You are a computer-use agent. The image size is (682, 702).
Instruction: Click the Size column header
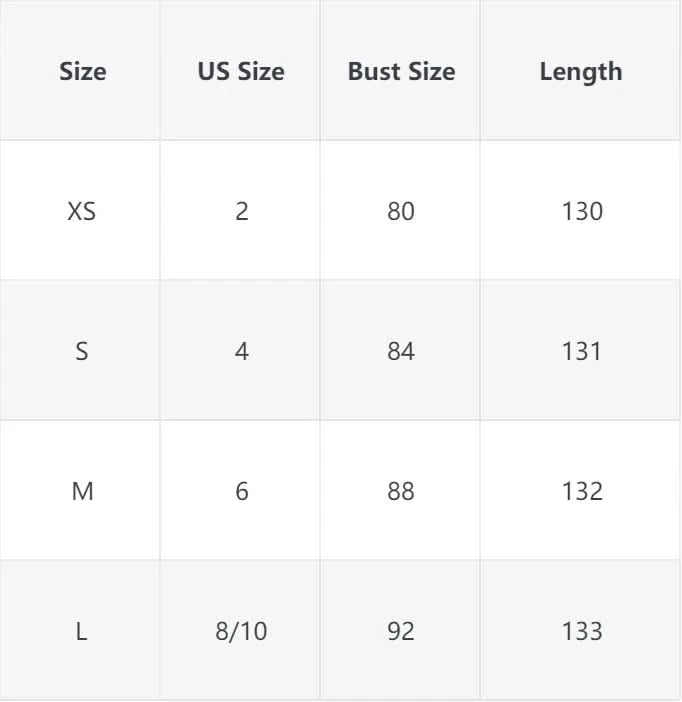tap(82, 72)
